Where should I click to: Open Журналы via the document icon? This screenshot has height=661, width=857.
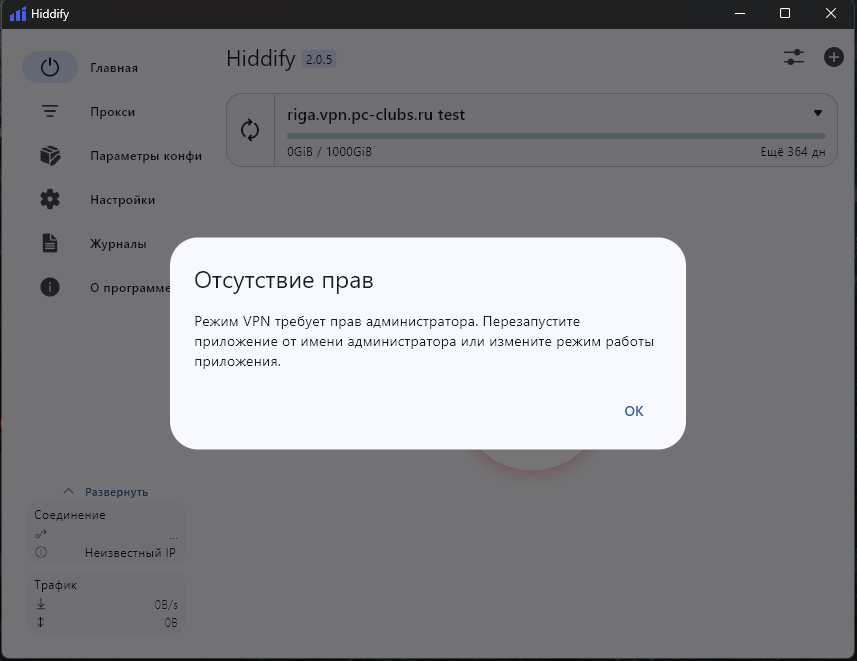[50, 243]
